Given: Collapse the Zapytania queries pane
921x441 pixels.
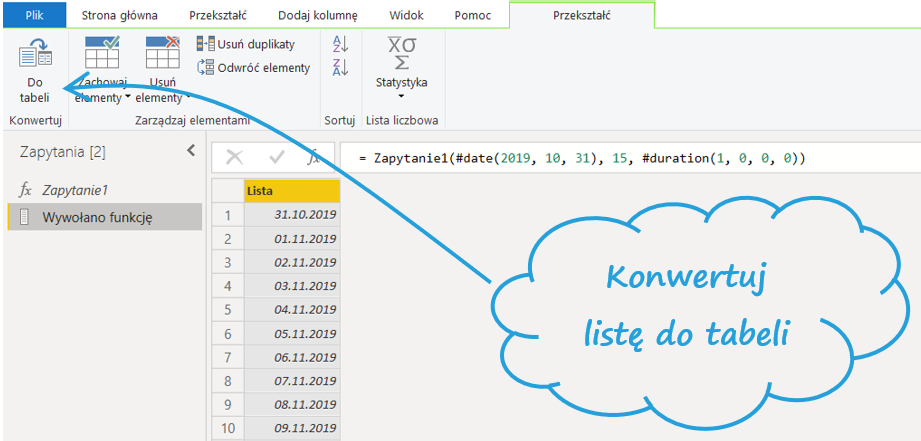Looking at the screenshot, I should [191, 151].
